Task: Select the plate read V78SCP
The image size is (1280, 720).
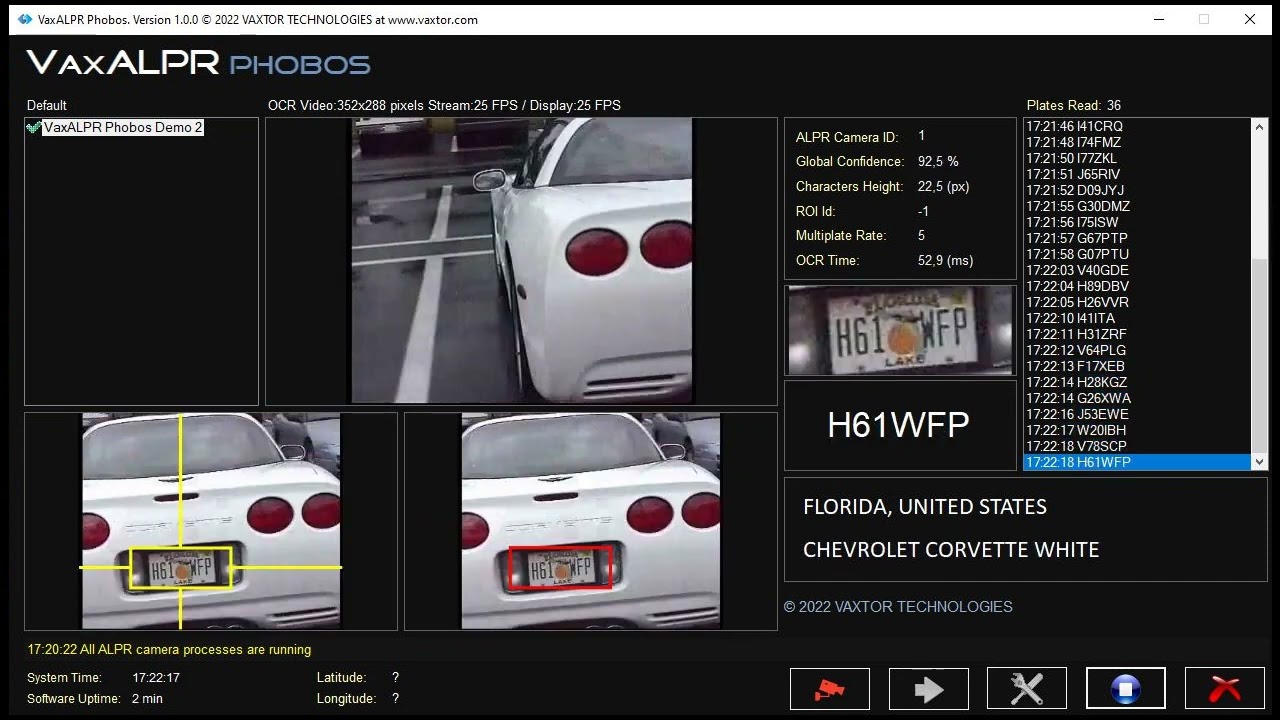Action: (x=1137, y=446)
